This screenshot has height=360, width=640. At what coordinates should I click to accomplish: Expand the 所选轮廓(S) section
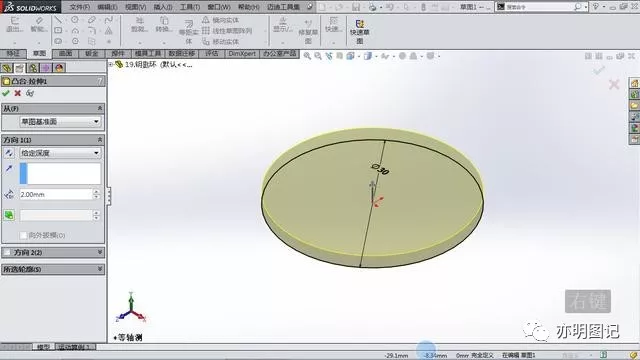(100, 269)
